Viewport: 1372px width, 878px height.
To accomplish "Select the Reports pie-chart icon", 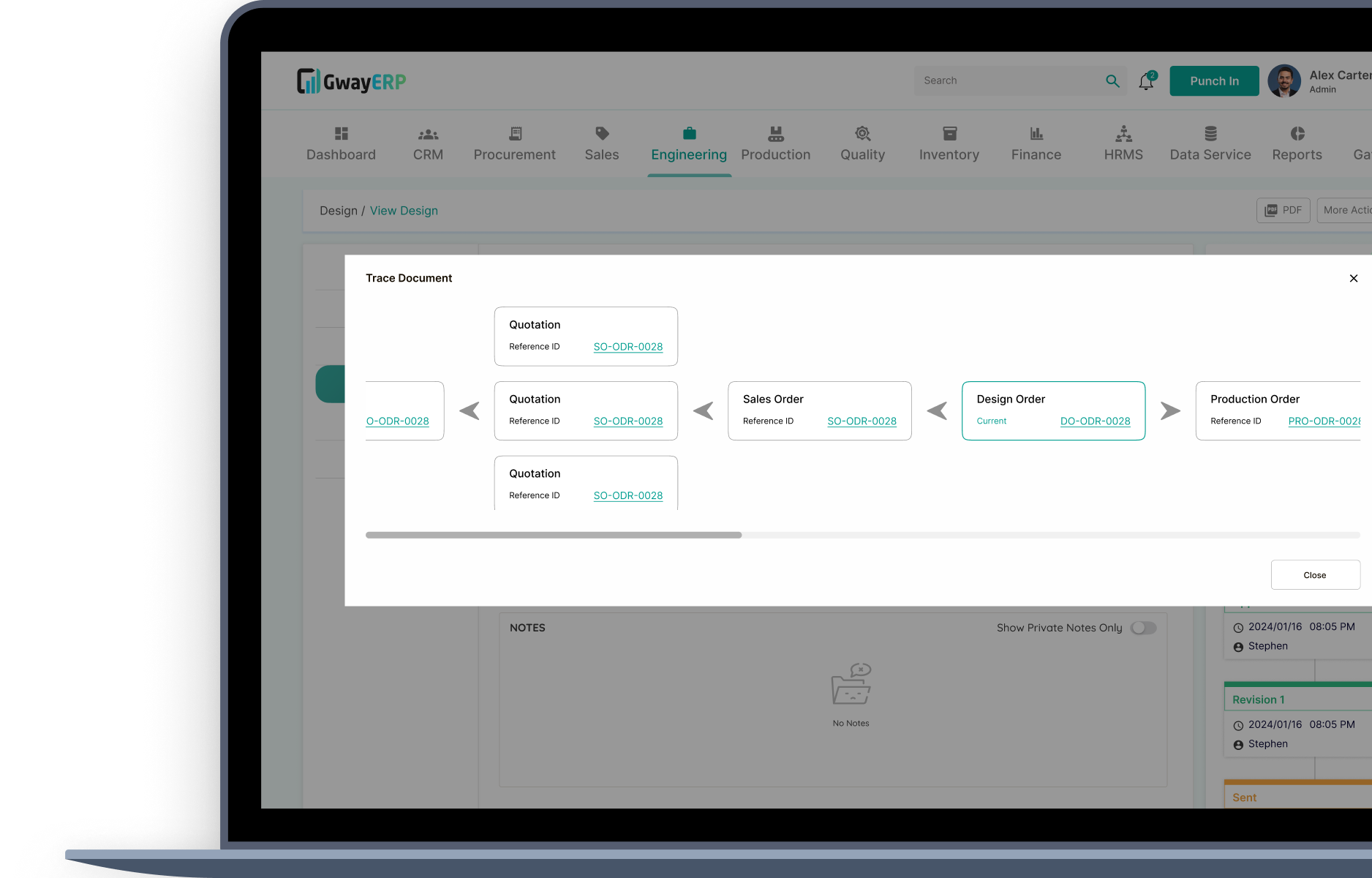I will 1297,133.
